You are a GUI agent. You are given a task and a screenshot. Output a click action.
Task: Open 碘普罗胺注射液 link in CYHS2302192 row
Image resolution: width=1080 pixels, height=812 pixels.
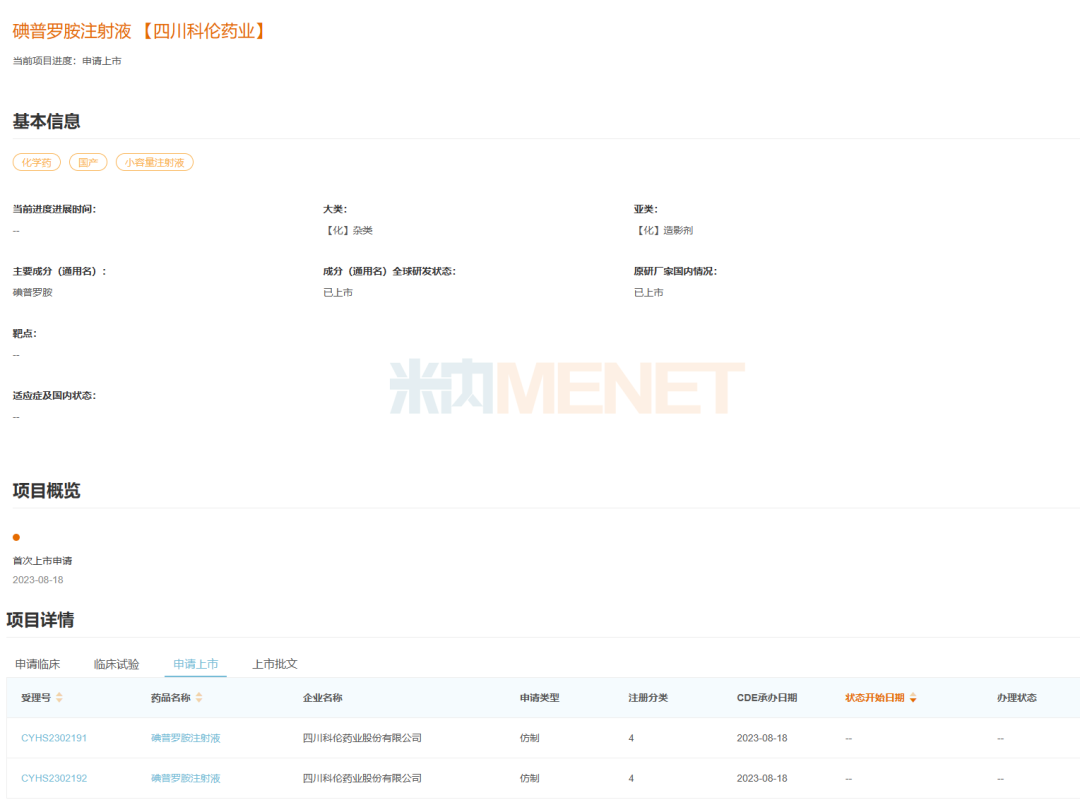coord(185,778)
